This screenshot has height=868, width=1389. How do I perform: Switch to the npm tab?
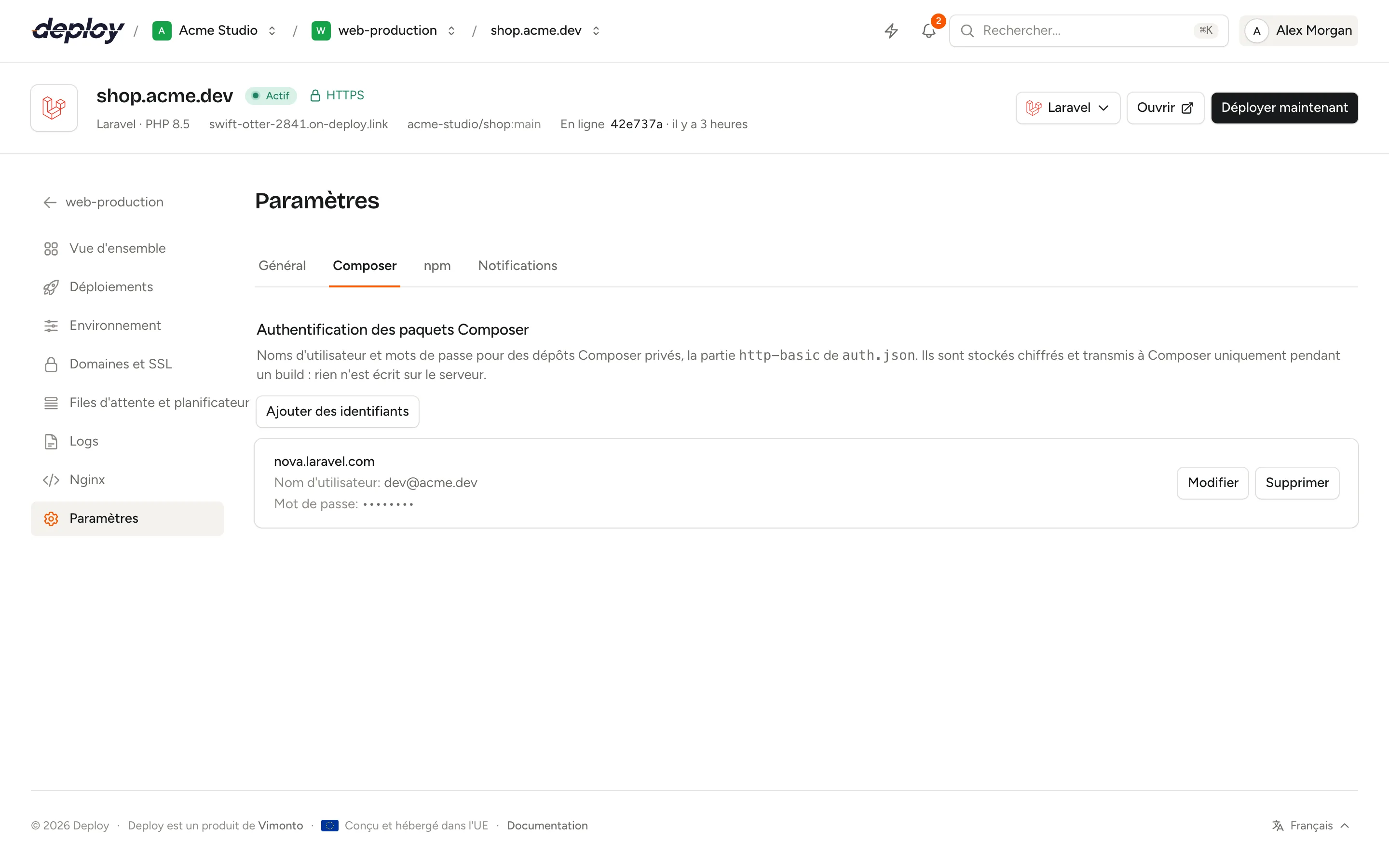437,266
